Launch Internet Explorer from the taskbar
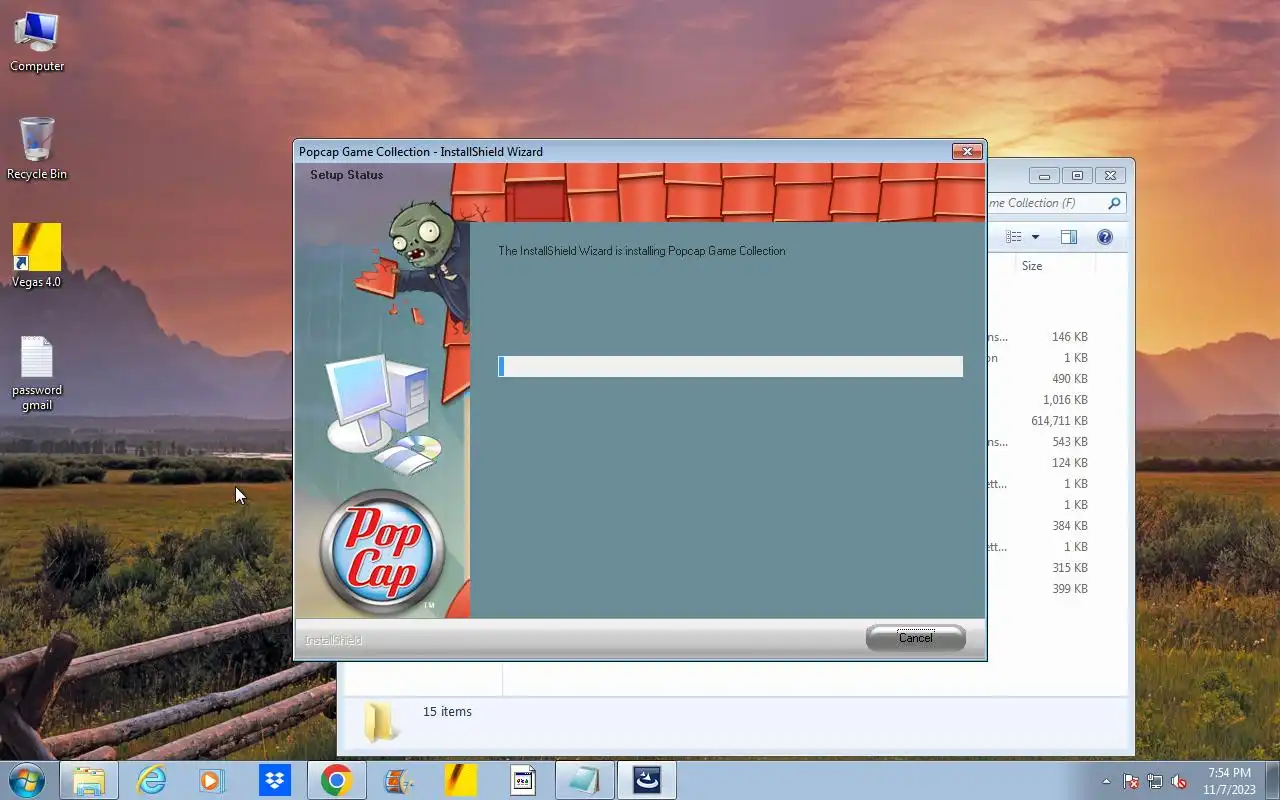This screenshot has width=1280, height=800. click(151, 780)
